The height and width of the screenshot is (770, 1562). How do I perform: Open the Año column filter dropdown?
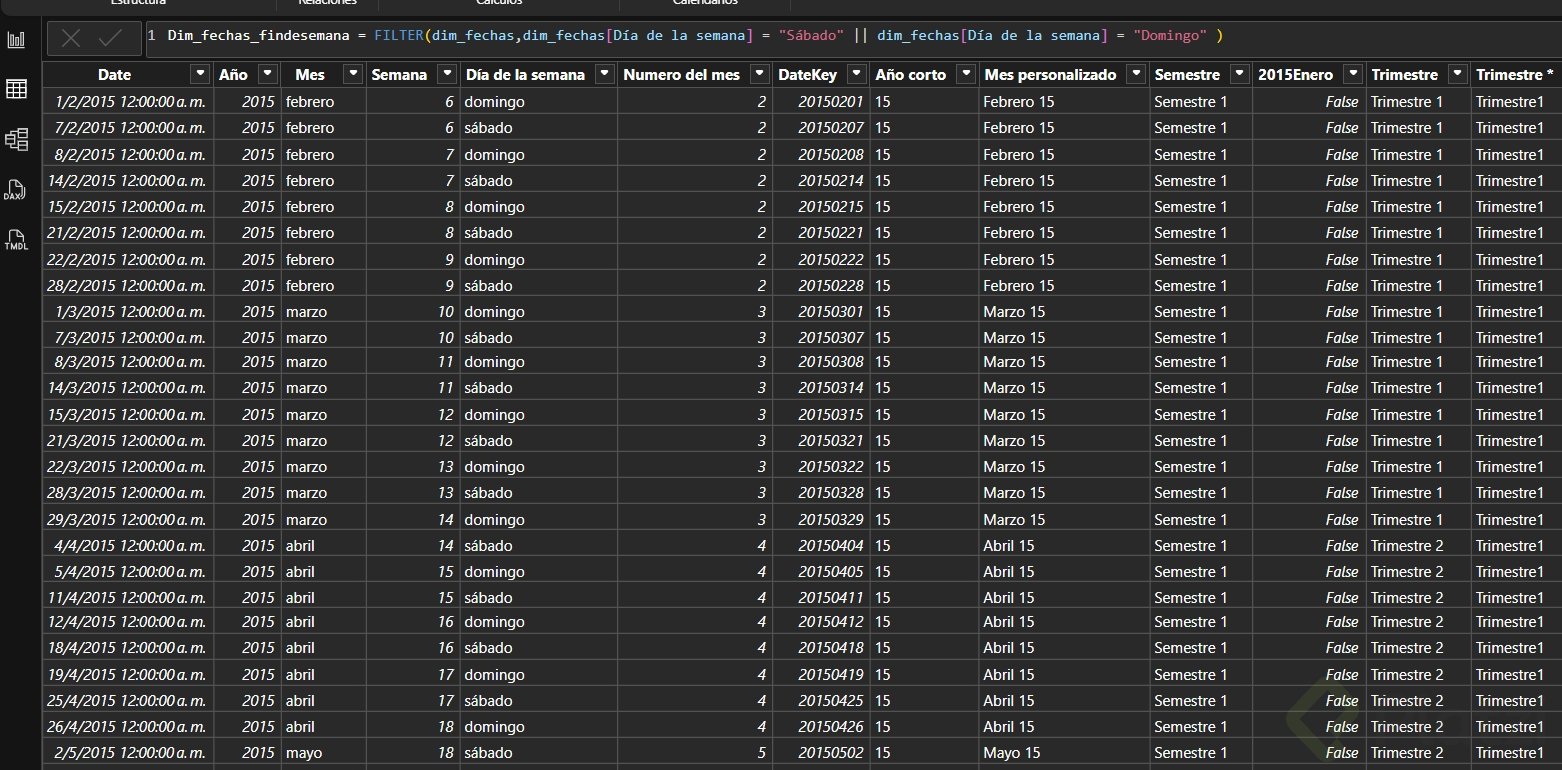(267, 74)
